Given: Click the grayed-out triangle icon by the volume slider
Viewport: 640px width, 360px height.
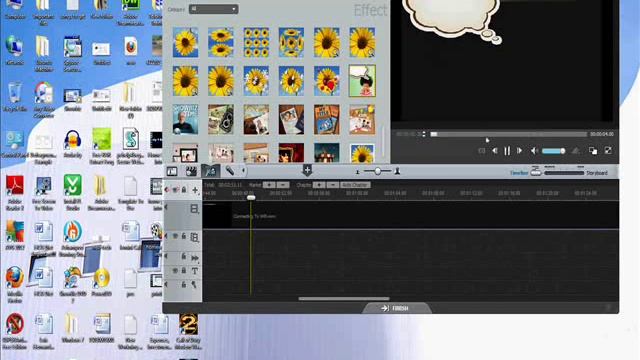Looking at the screenshot, I should [x=576, y=151].
